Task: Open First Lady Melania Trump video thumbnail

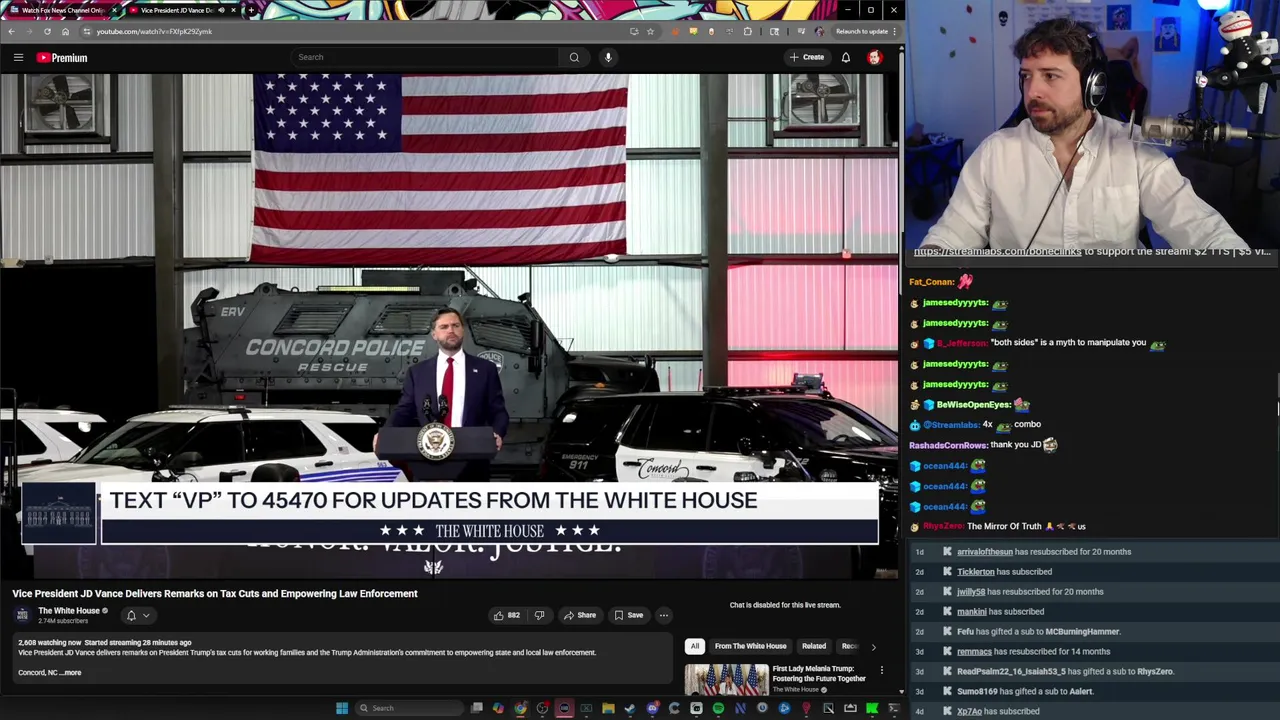Action: coord(727,678)
